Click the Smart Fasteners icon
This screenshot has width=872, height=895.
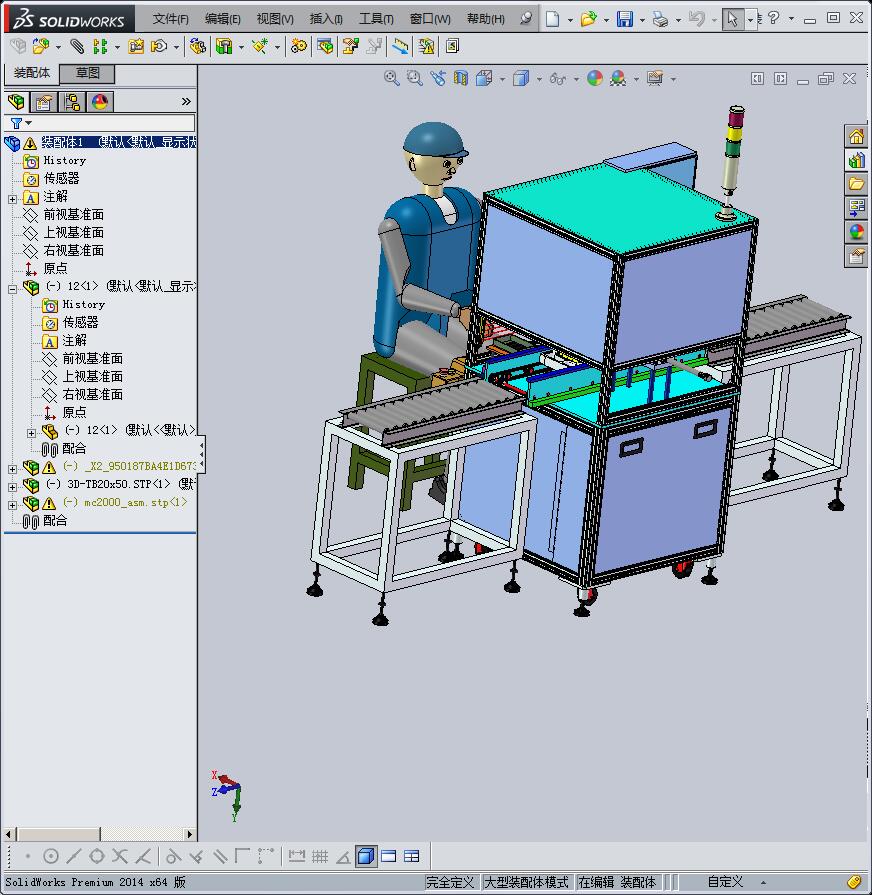pos(136,46)
